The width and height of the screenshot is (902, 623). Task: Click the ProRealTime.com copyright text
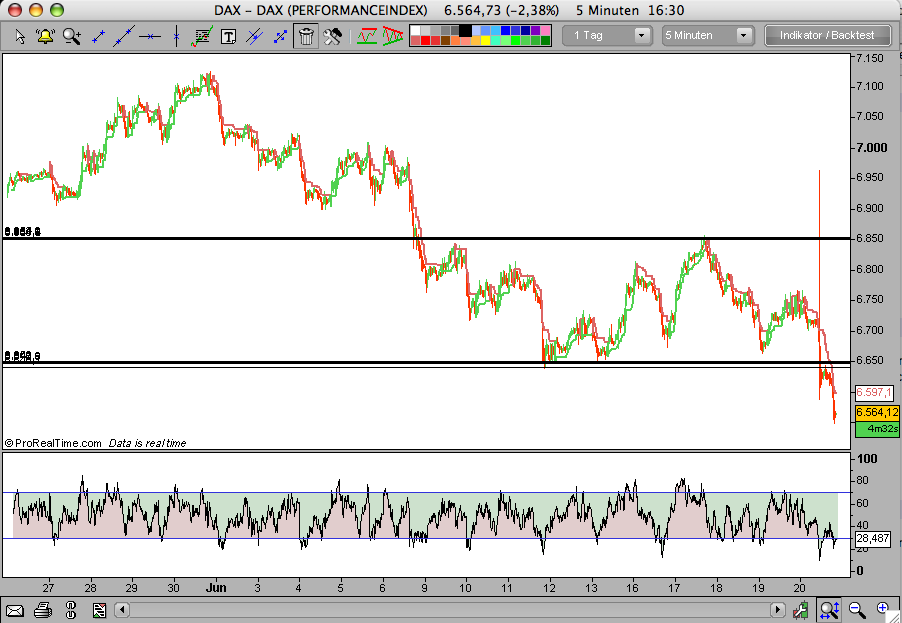pyautogui.click(x=53, y=444)
